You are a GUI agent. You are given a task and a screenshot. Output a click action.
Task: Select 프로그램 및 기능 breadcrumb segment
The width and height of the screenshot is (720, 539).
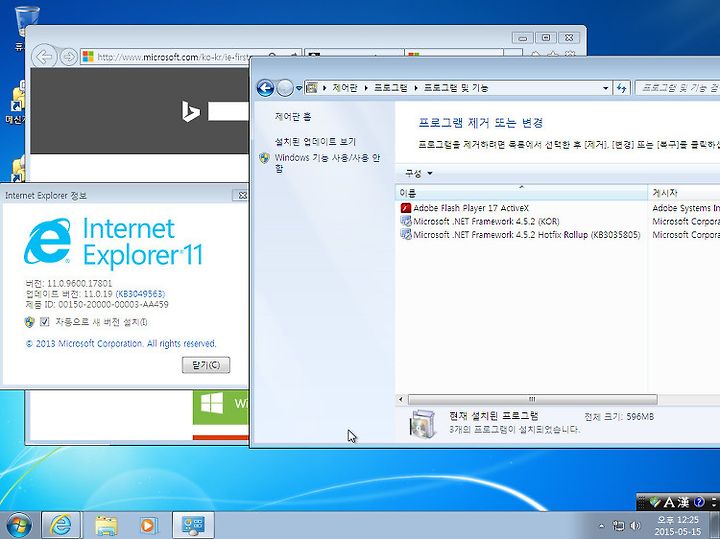coord(456,88)
